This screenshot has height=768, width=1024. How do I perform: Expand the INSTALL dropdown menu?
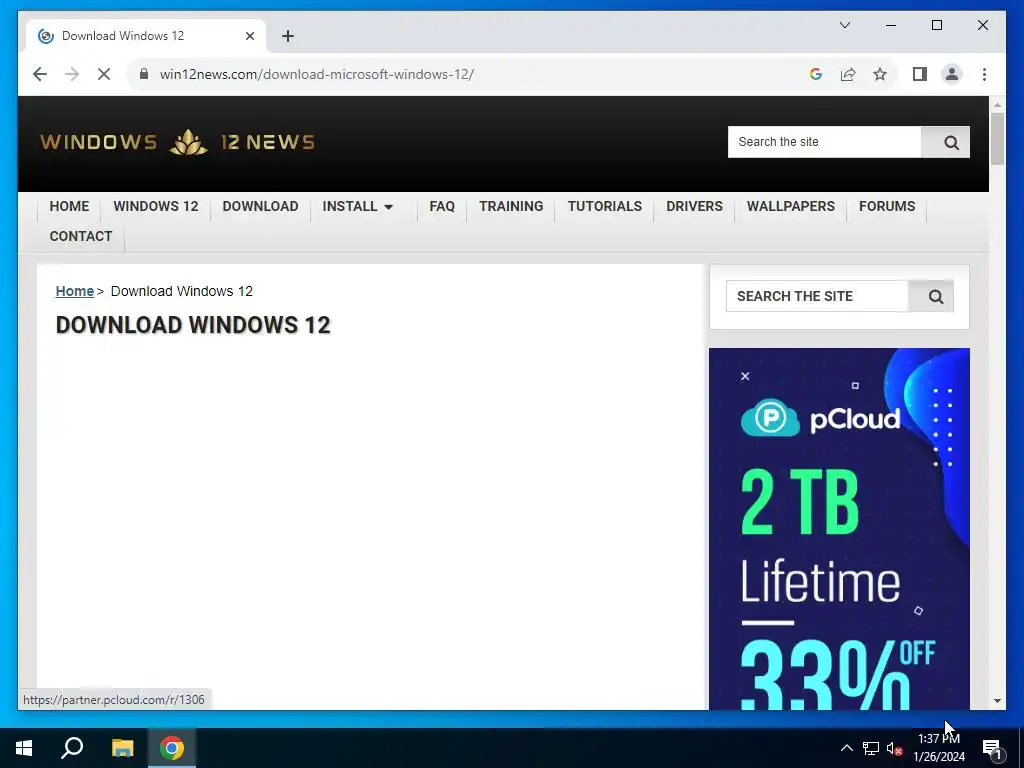358,206
